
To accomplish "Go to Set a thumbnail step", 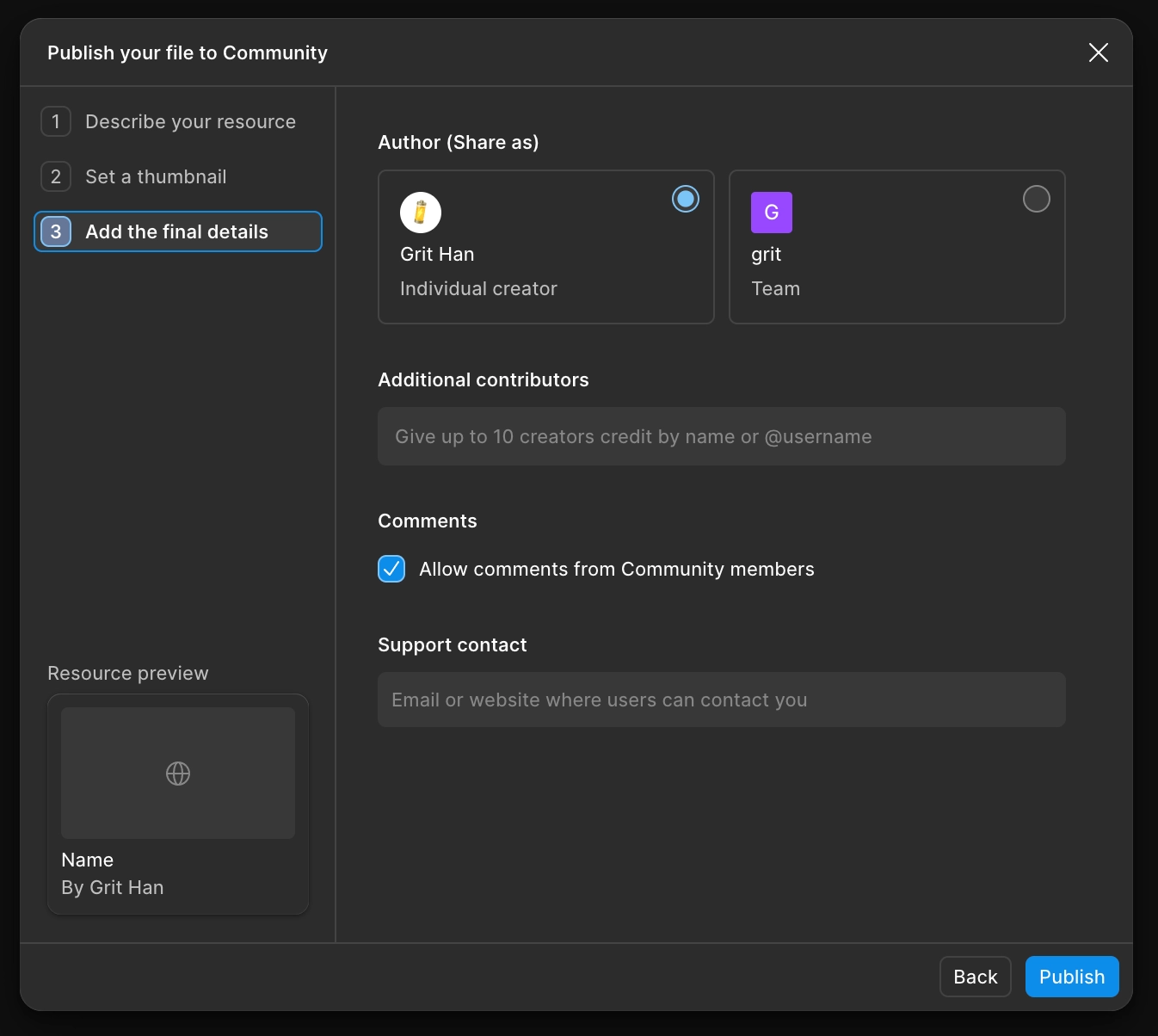I will pyautogui.click(x=156, y=176).
